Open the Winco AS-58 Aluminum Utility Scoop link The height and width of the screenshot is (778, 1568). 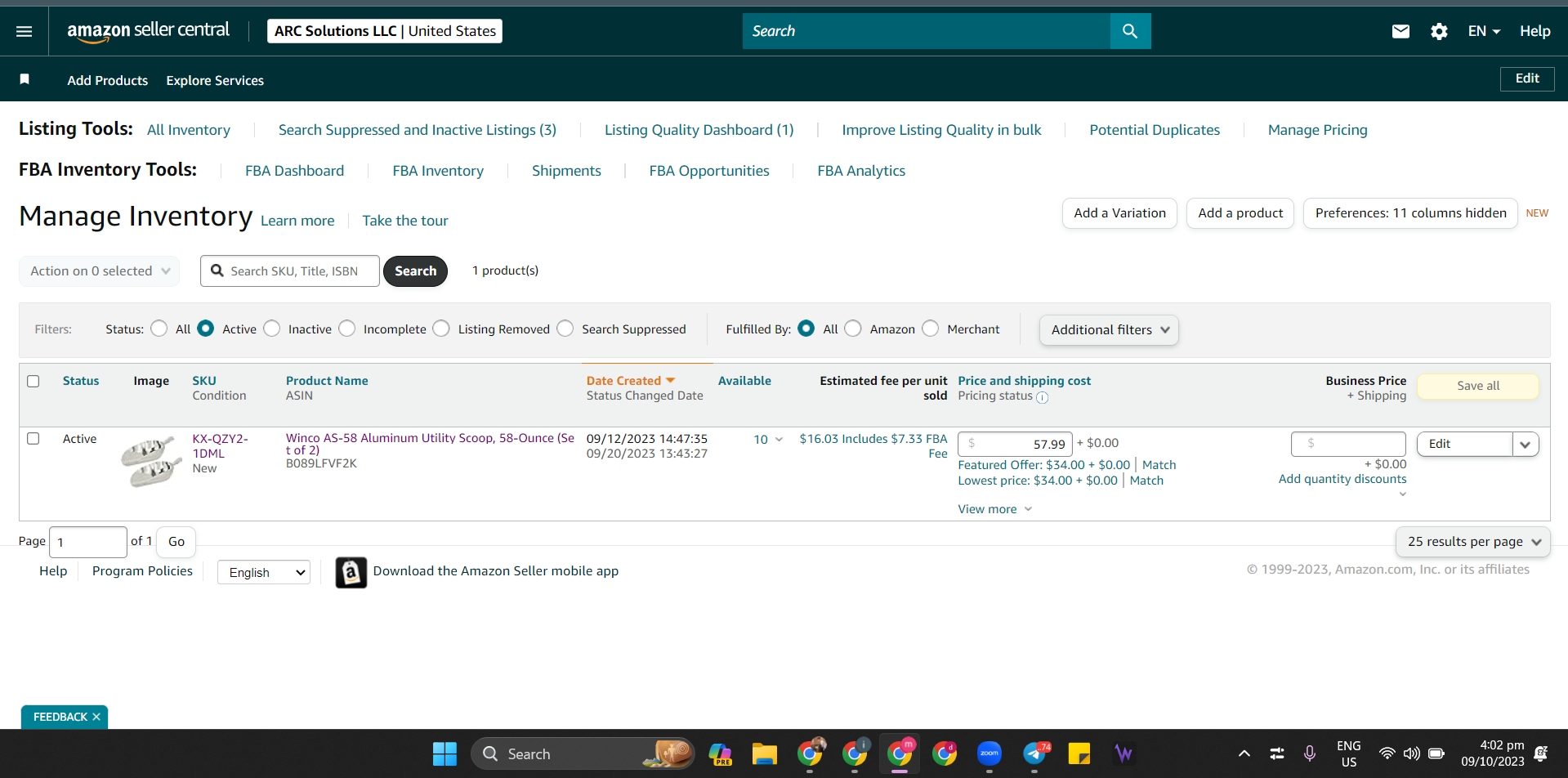click(430, 444)
